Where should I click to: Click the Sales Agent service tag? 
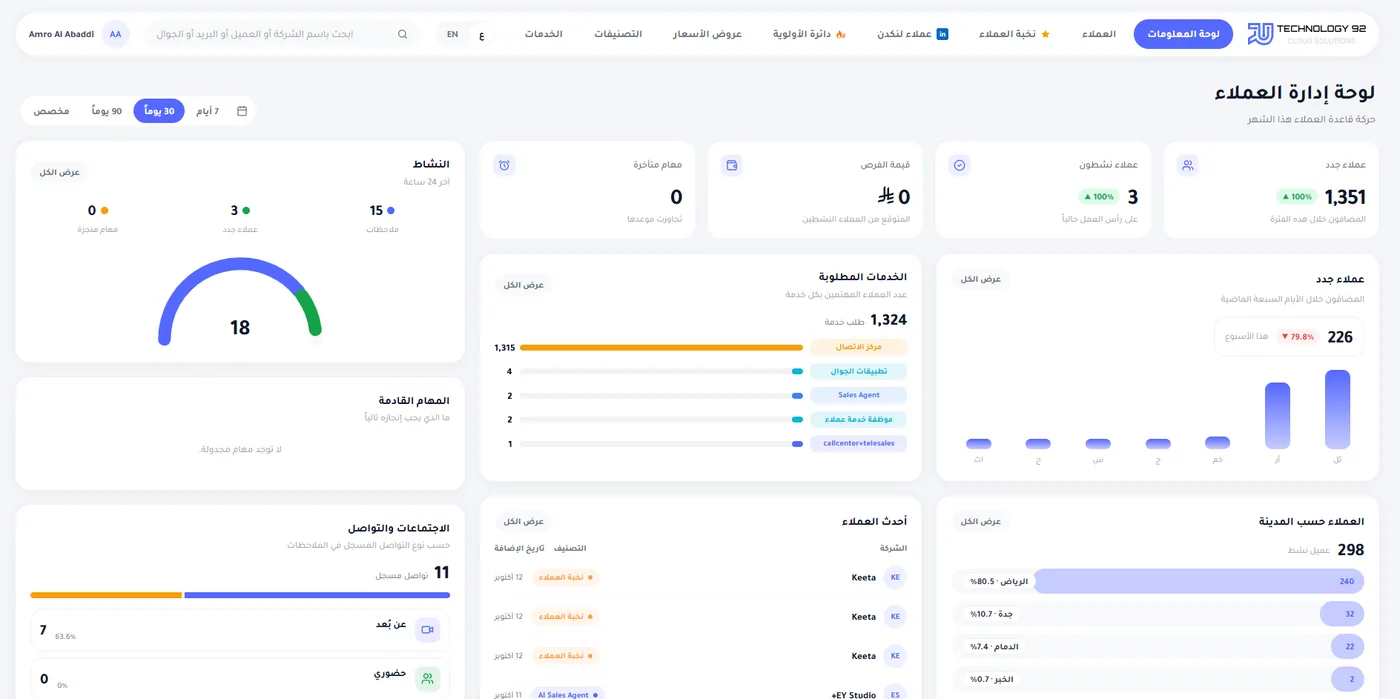pos(859,395)
